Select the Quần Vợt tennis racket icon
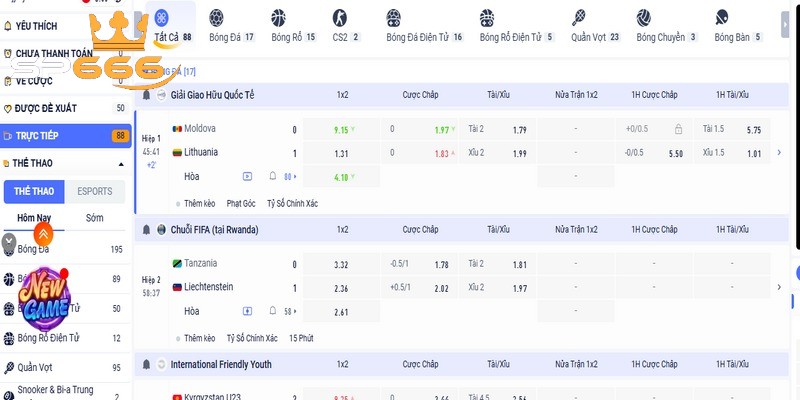This screenshot has height=400, width=800. coord(580,17)
